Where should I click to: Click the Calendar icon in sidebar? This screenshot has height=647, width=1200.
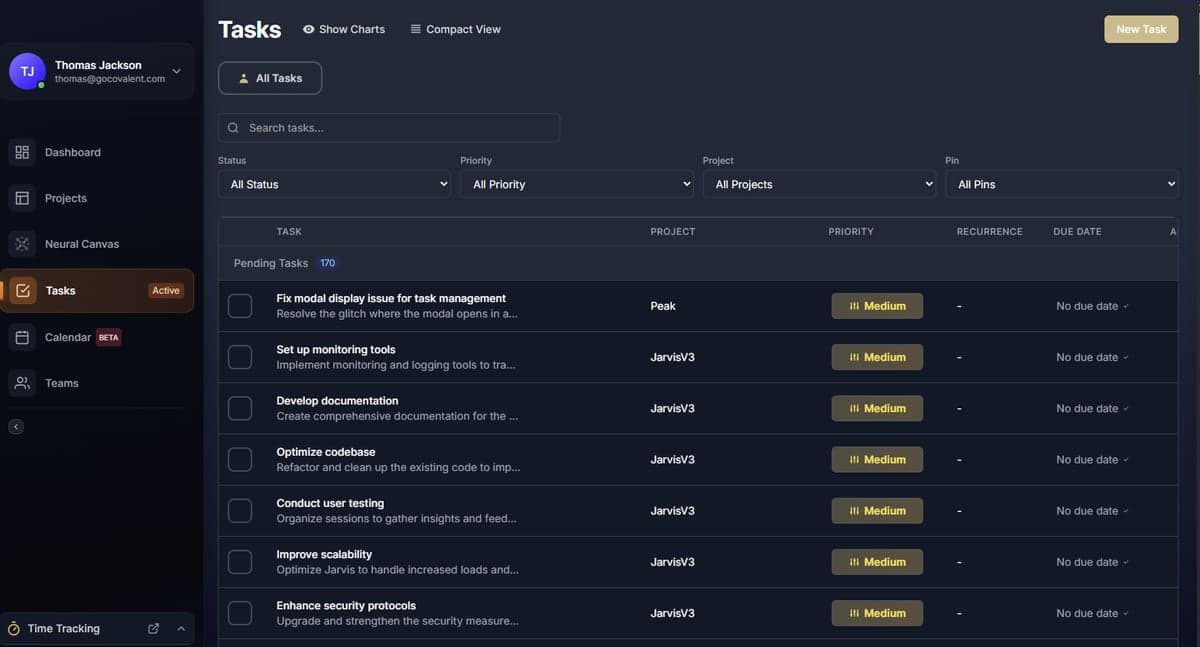pyautogui.click(x=22, y=337)
